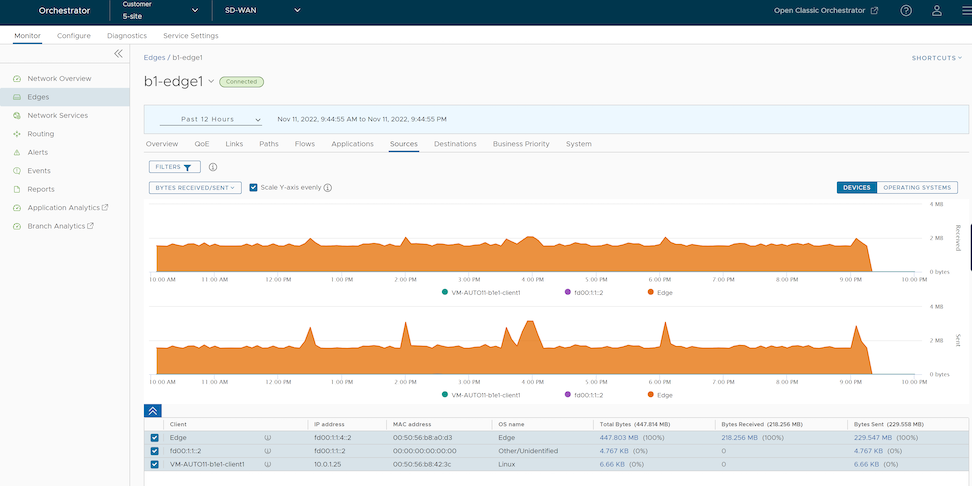Collapse table with double chevron icon
The image size is (972, 486).
(153, 410)
